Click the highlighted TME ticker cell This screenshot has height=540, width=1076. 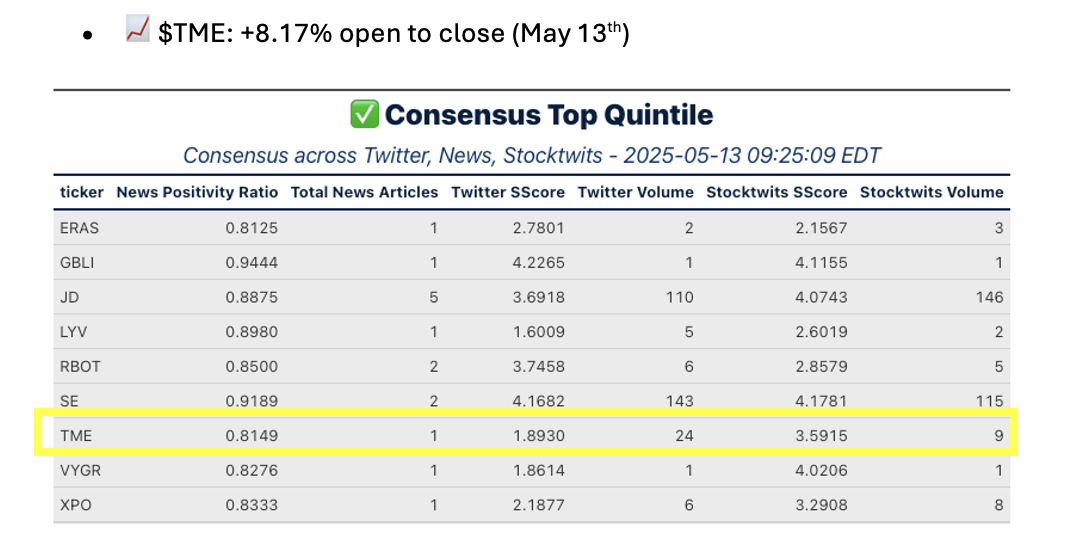tap(76, 435)
